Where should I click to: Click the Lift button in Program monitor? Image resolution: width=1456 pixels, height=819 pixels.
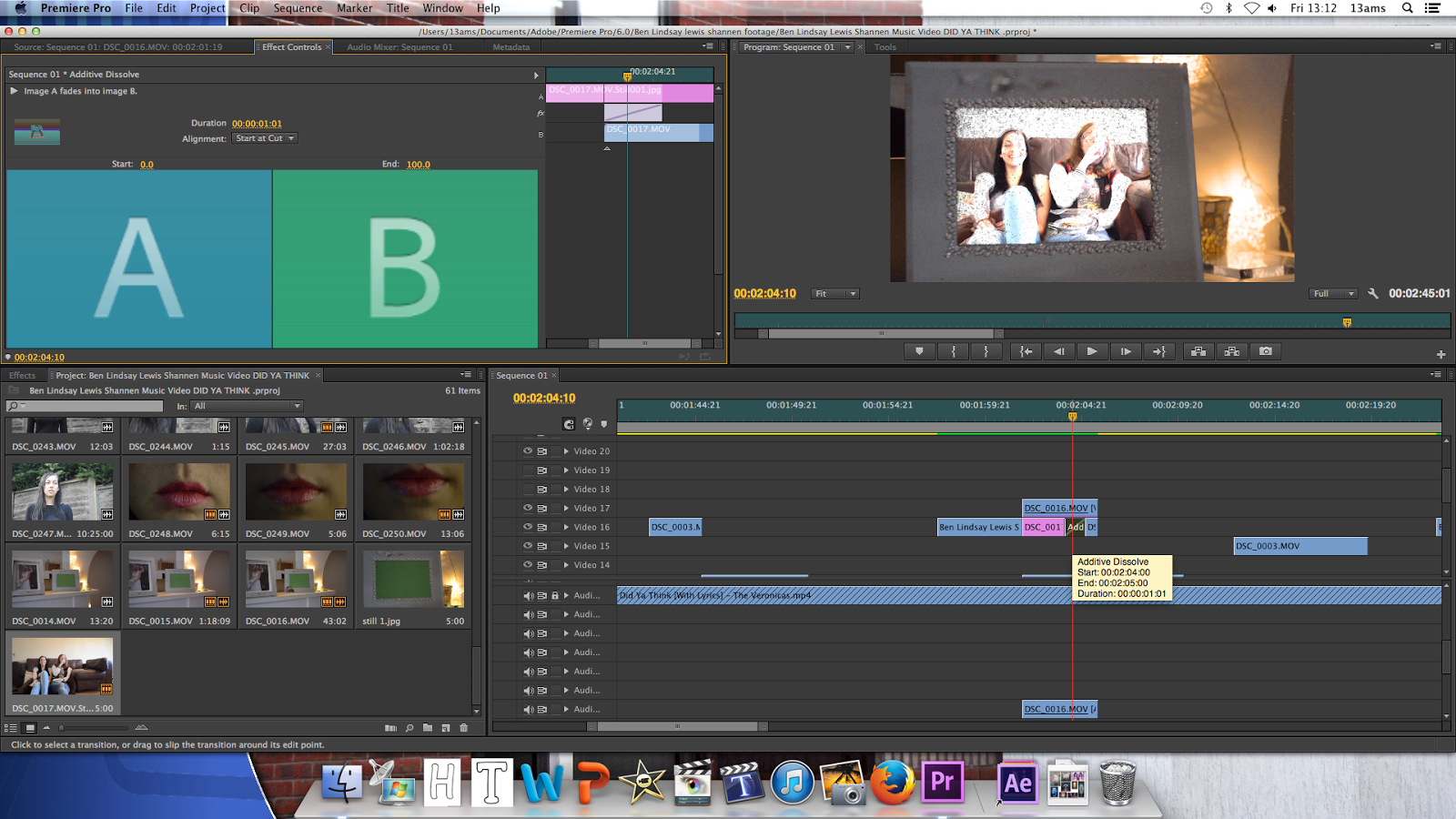(1198, 351)
